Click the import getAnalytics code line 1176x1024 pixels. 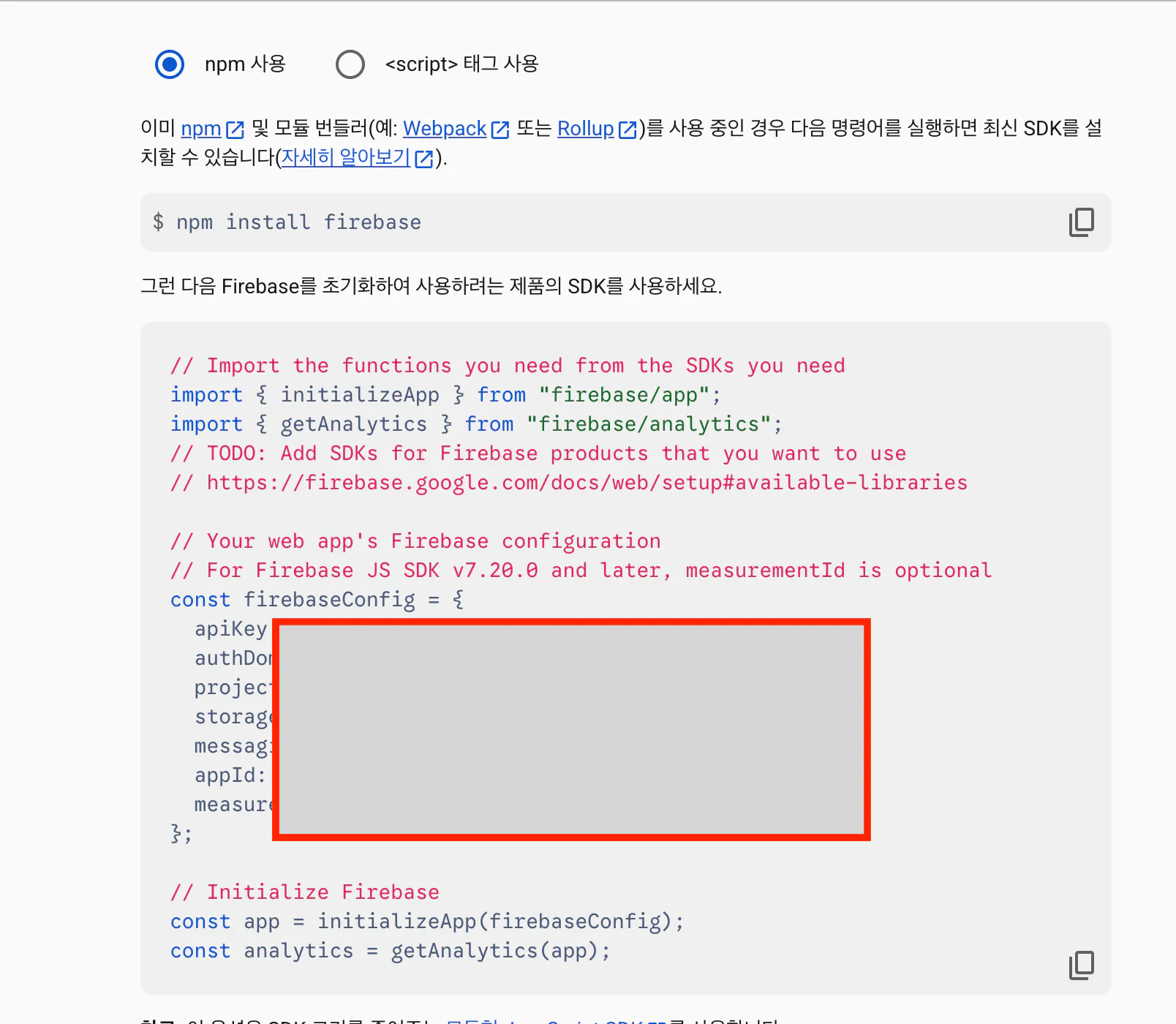pyautogui.click(x=476, y=424)
